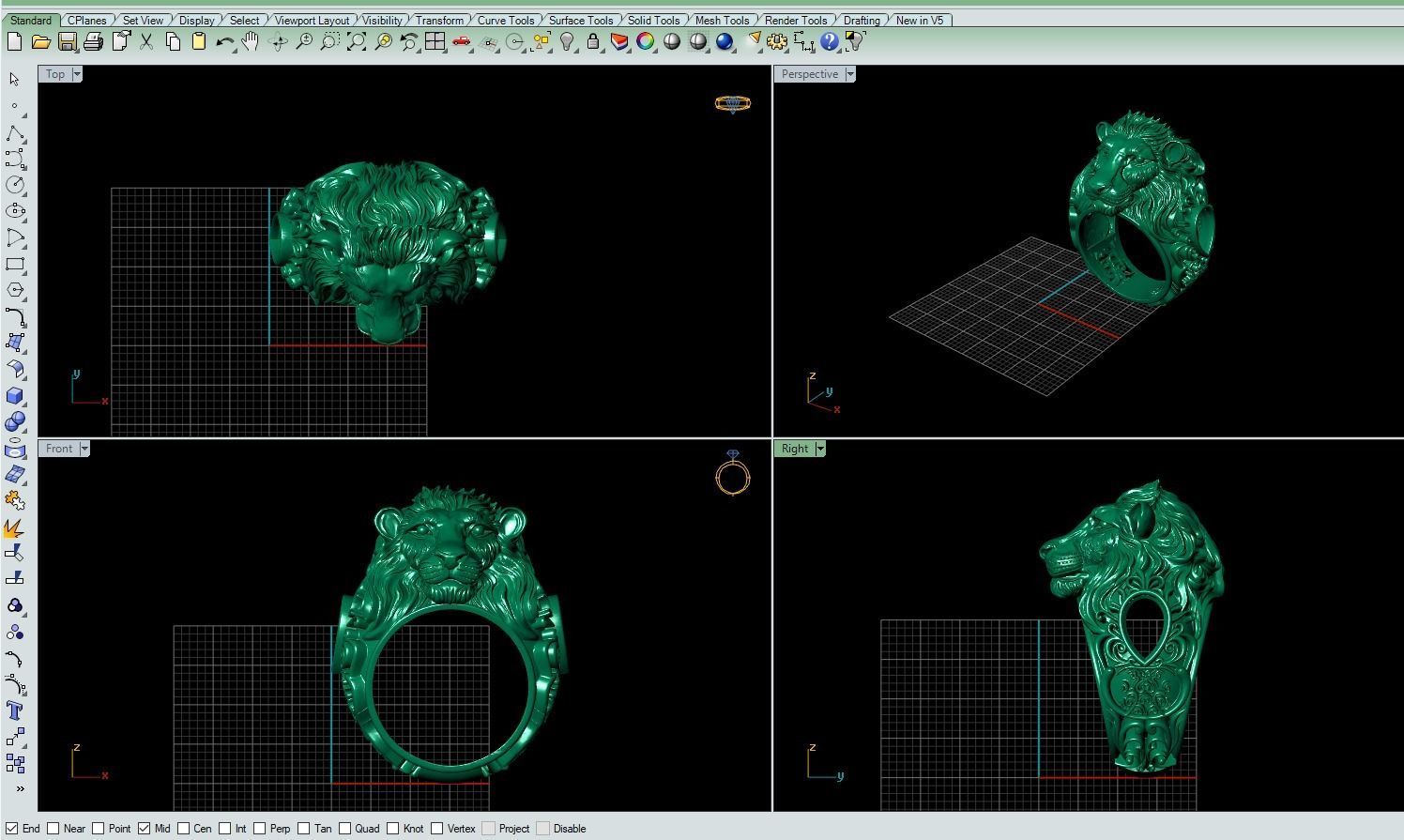The width and height of the screenshot is (1404, 840).
Task: Click the Top viewport title label
Action: click(x=55, y=74)
